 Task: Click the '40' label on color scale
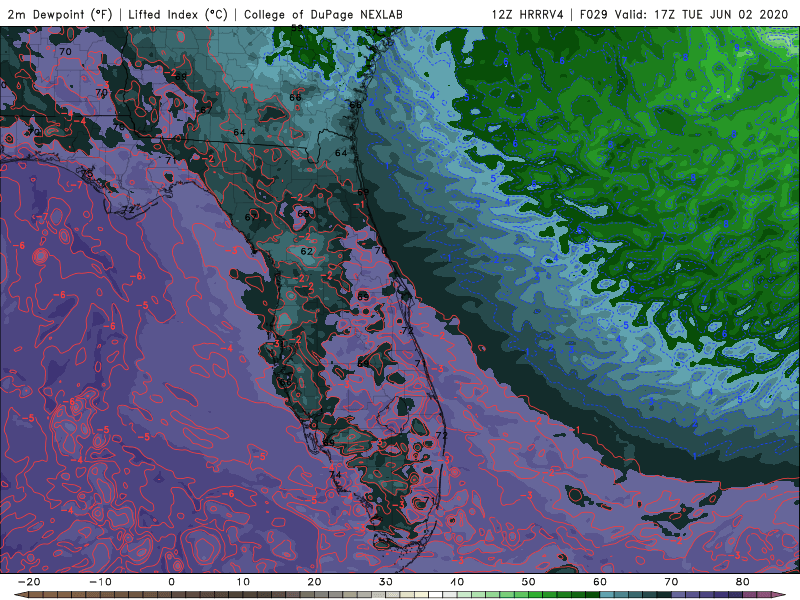click(457, 582)
